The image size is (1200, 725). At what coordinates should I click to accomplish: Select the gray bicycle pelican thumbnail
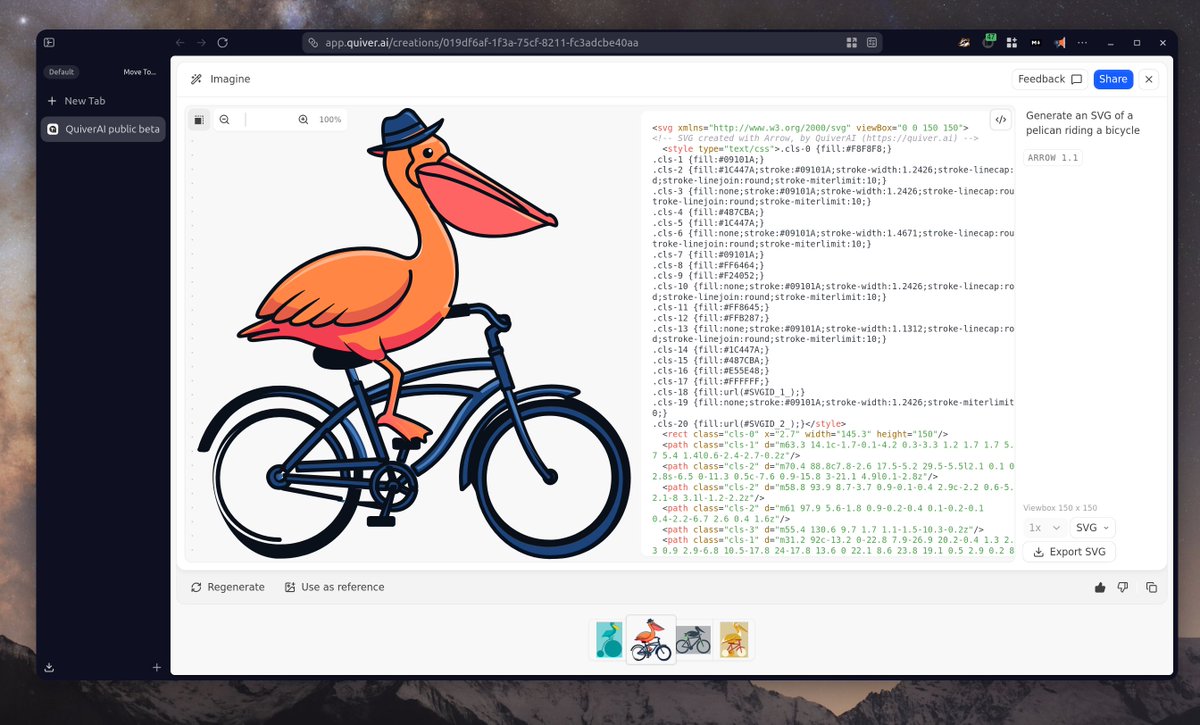point(693,639)
